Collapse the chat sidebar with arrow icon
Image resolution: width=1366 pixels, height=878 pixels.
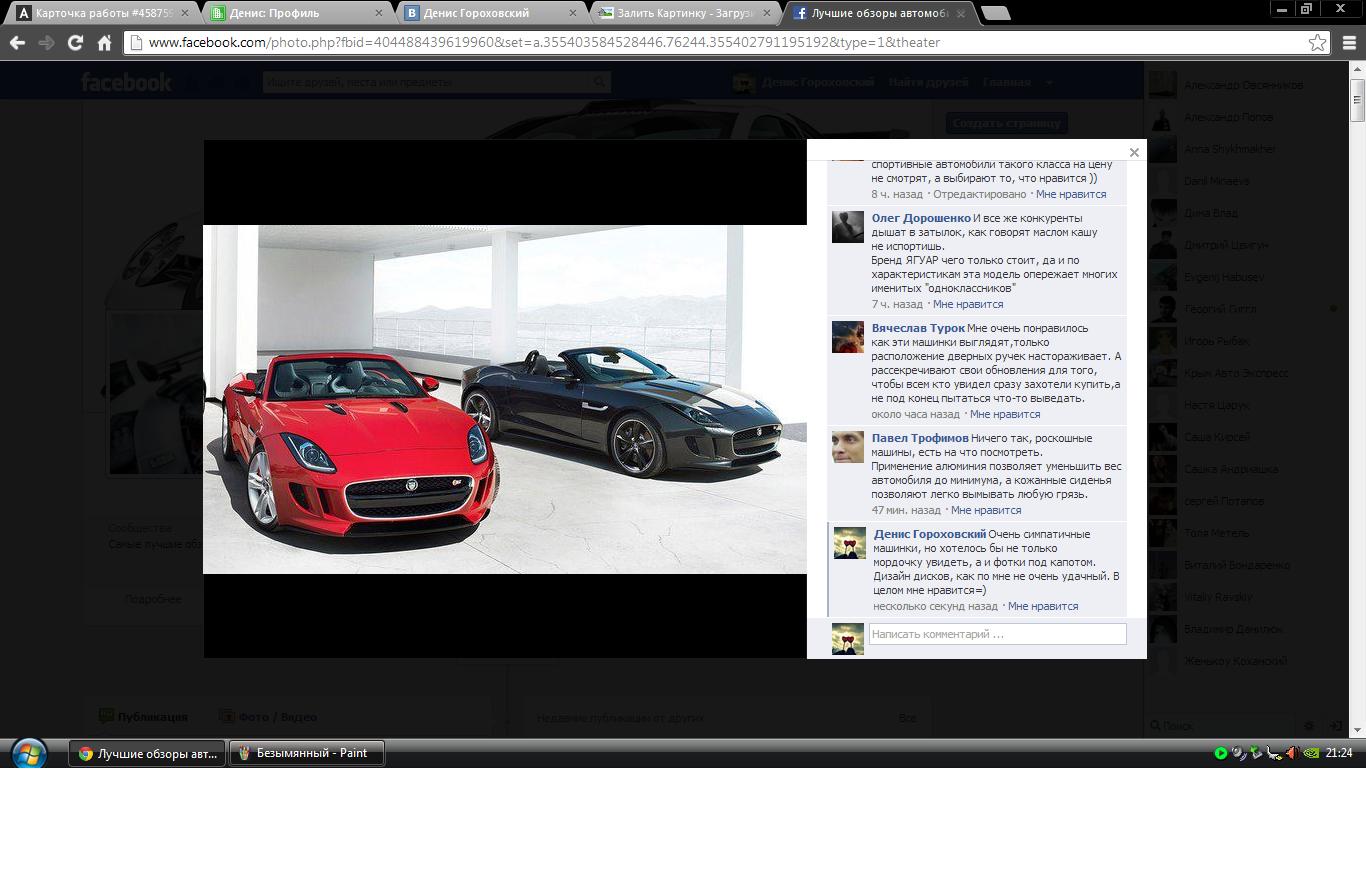(1336, 725)
